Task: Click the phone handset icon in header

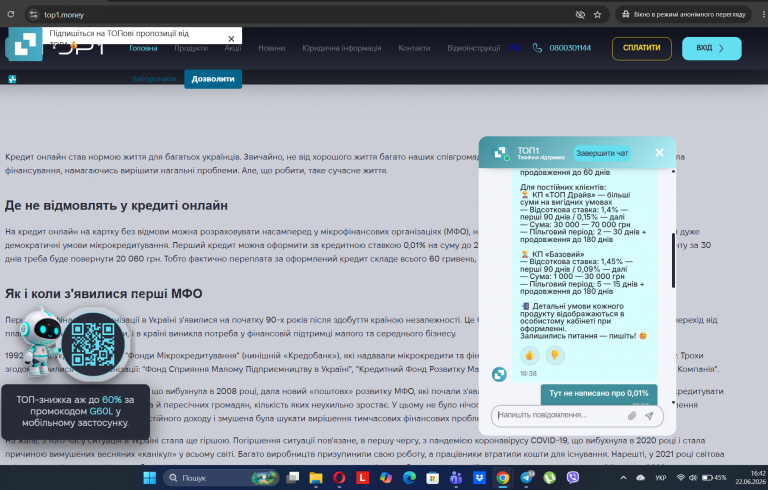Action: tap(537, 48)
